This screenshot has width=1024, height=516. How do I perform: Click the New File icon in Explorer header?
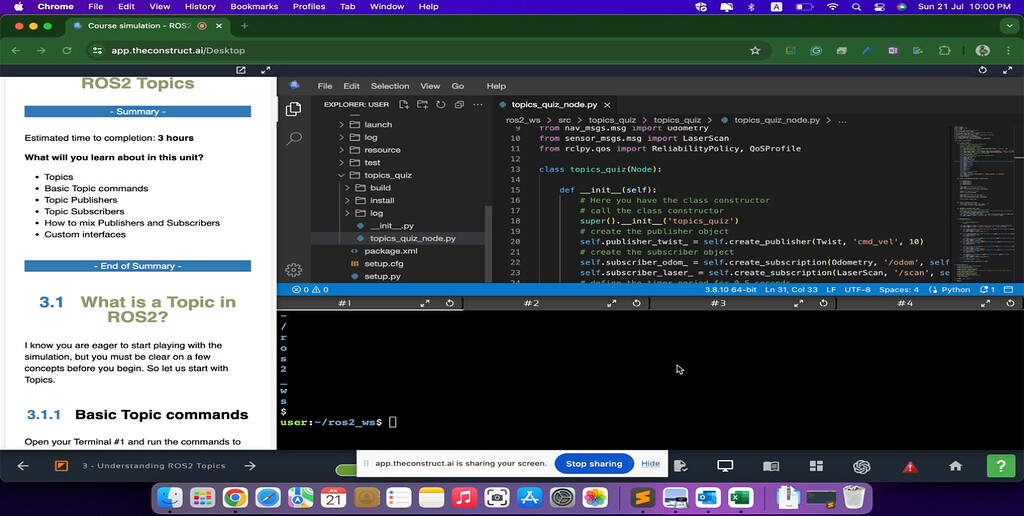click(x=404, y=104)
